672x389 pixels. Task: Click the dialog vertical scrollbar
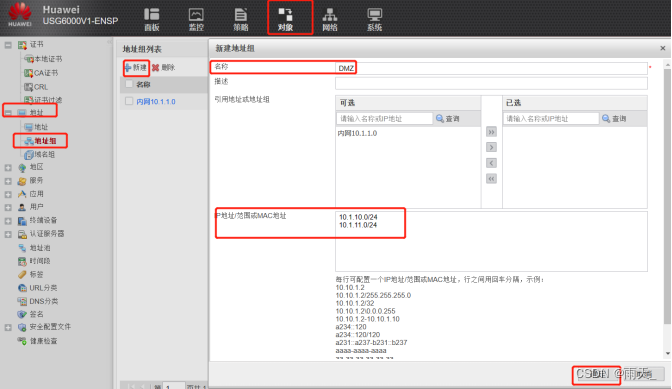667,196
